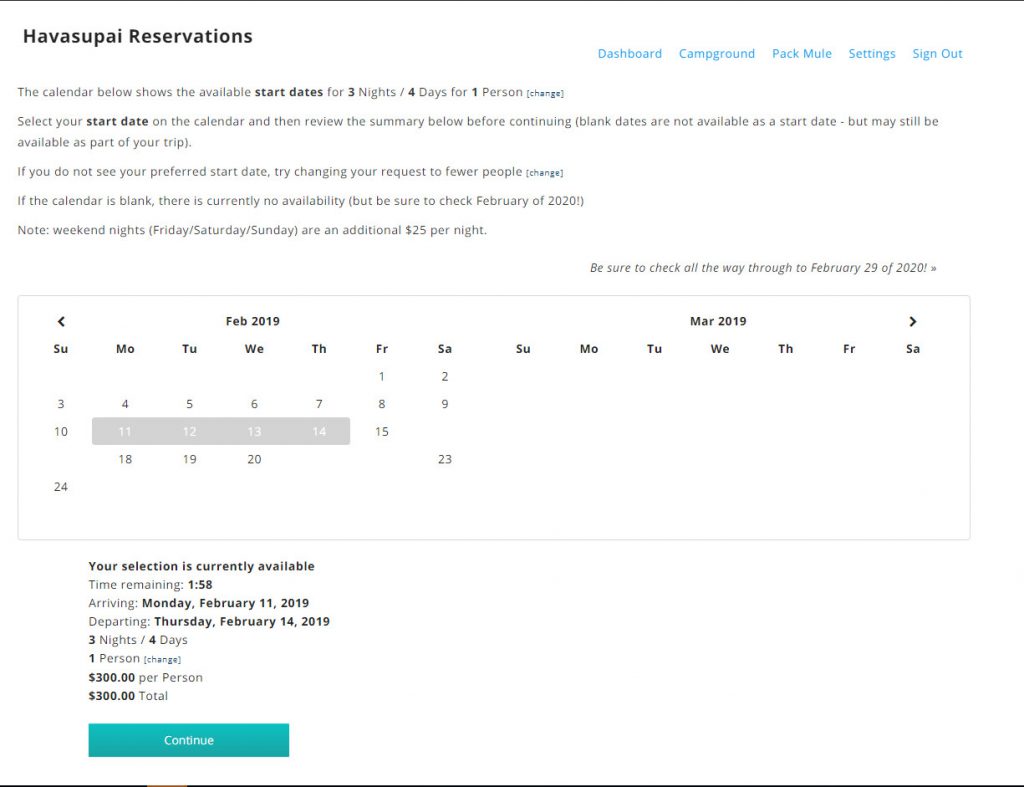Click the $300.00 per Person price
Viewport: 1024px width, 787px height.
click(x=146, y=677)
